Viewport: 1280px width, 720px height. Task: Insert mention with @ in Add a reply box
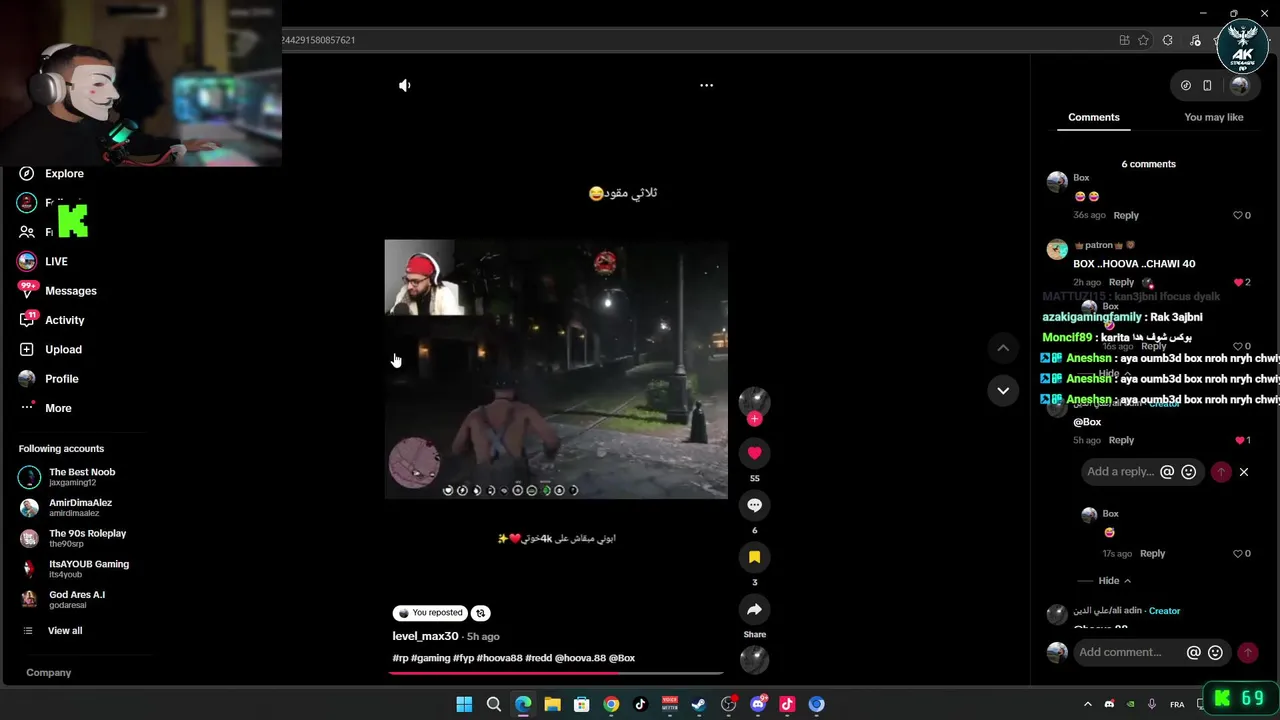coord(1167,471)
